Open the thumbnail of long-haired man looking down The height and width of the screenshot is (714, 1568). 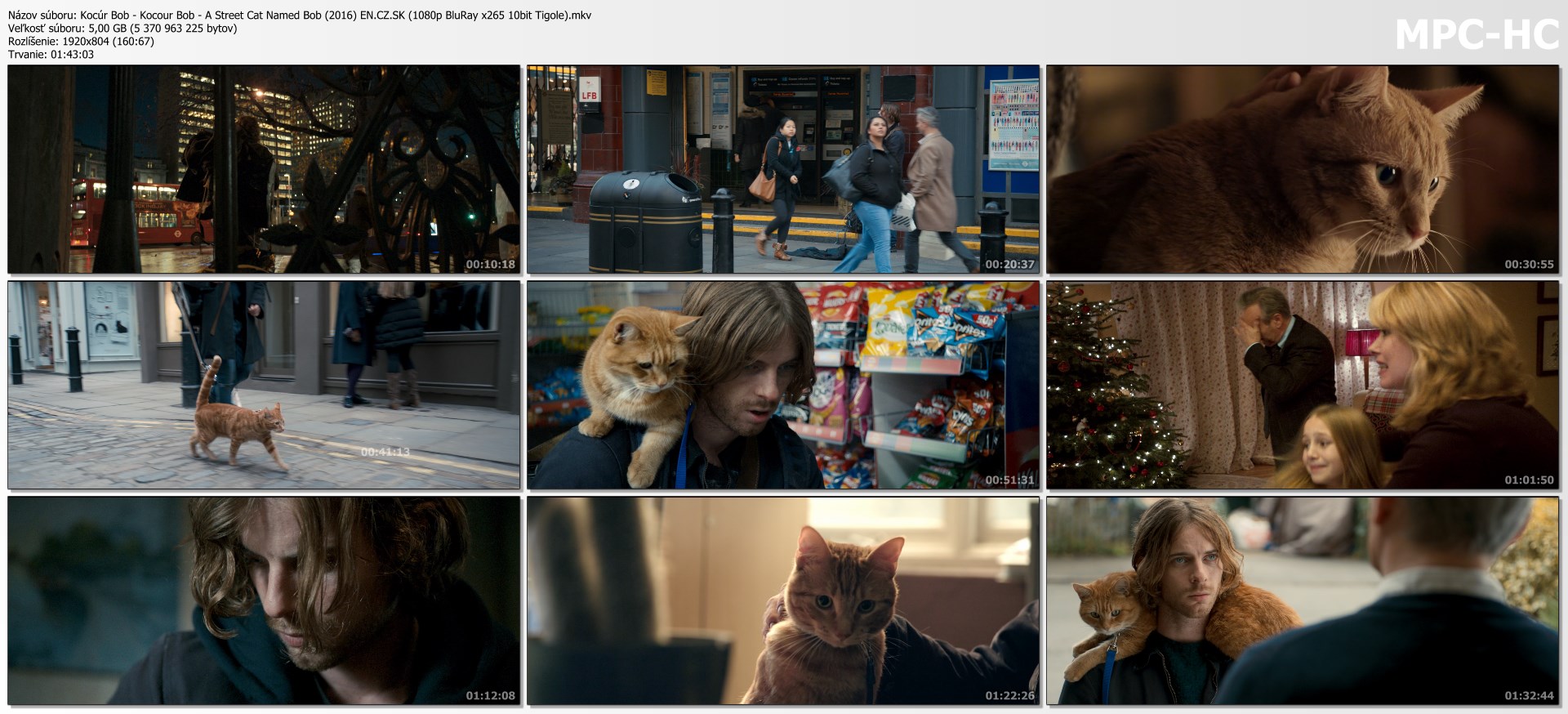coord(263,600)
